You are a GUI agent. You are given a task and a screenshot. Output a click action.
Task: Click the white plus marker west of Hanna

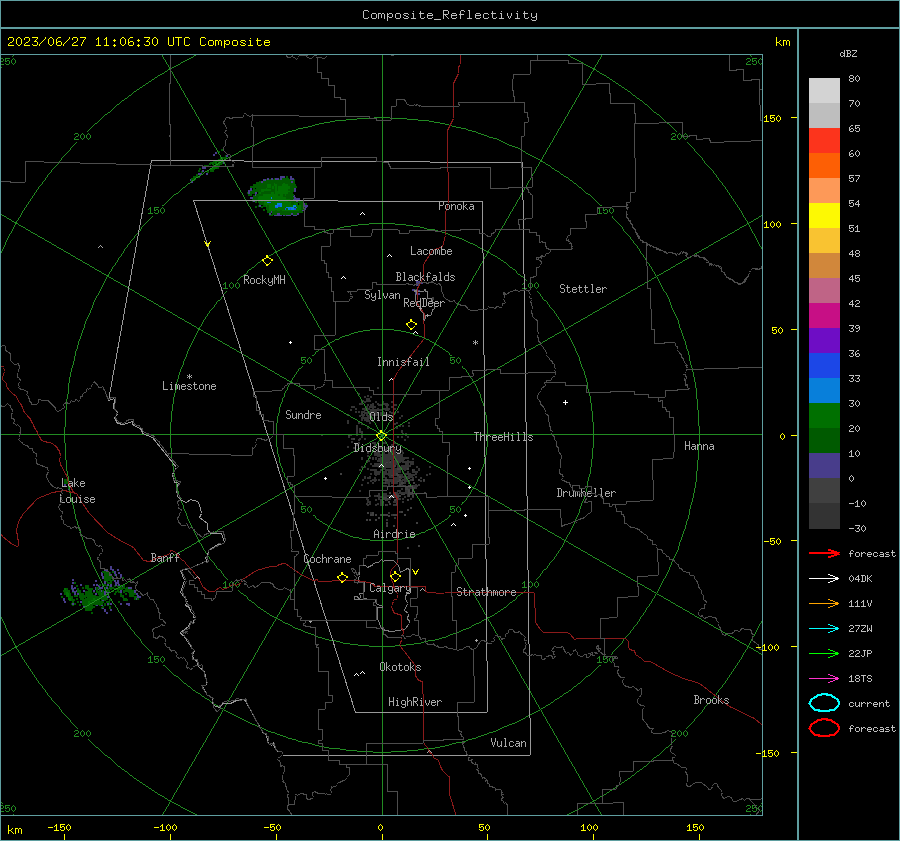click(565, 402)
